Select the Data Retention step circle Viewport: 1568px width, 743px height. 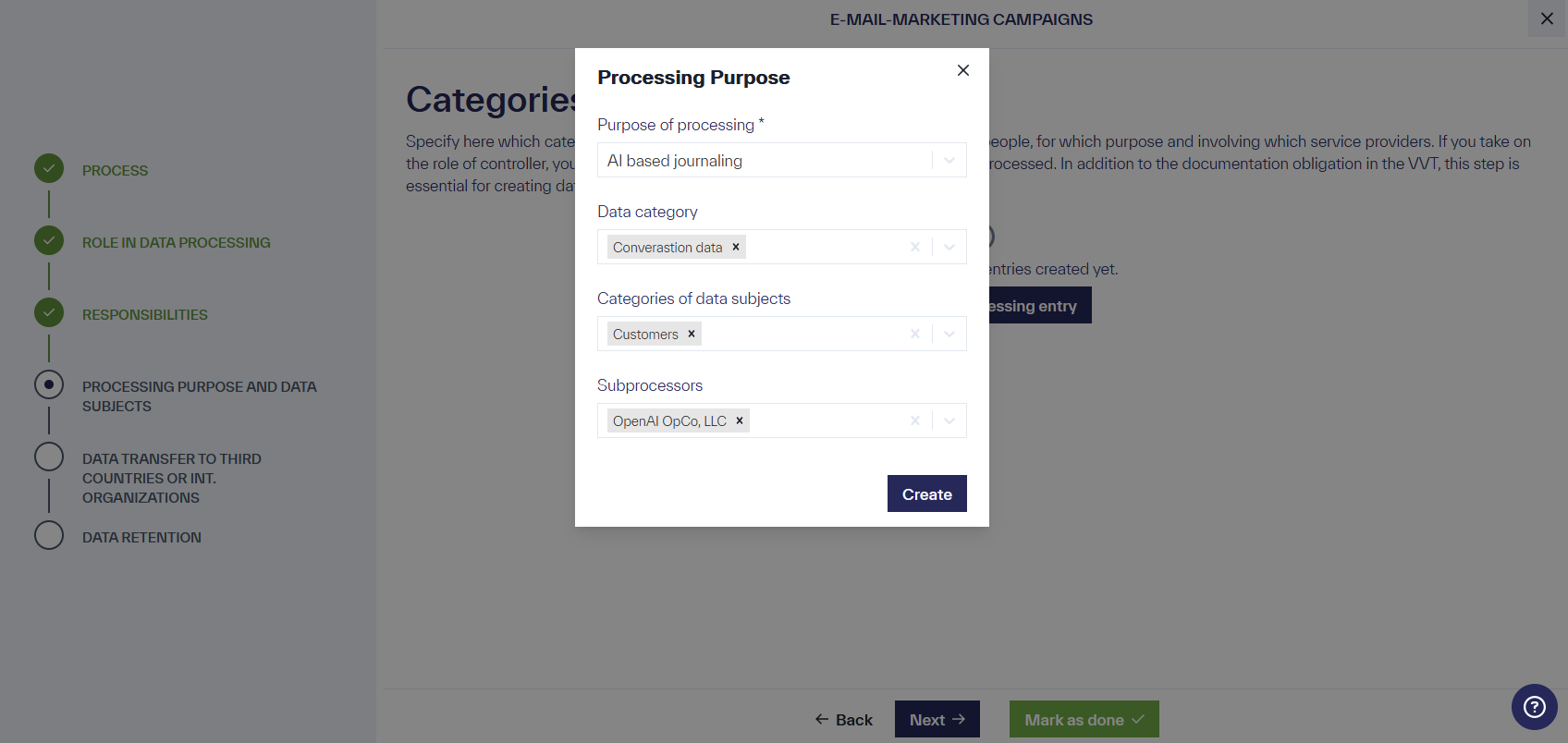tap(49, 535)
